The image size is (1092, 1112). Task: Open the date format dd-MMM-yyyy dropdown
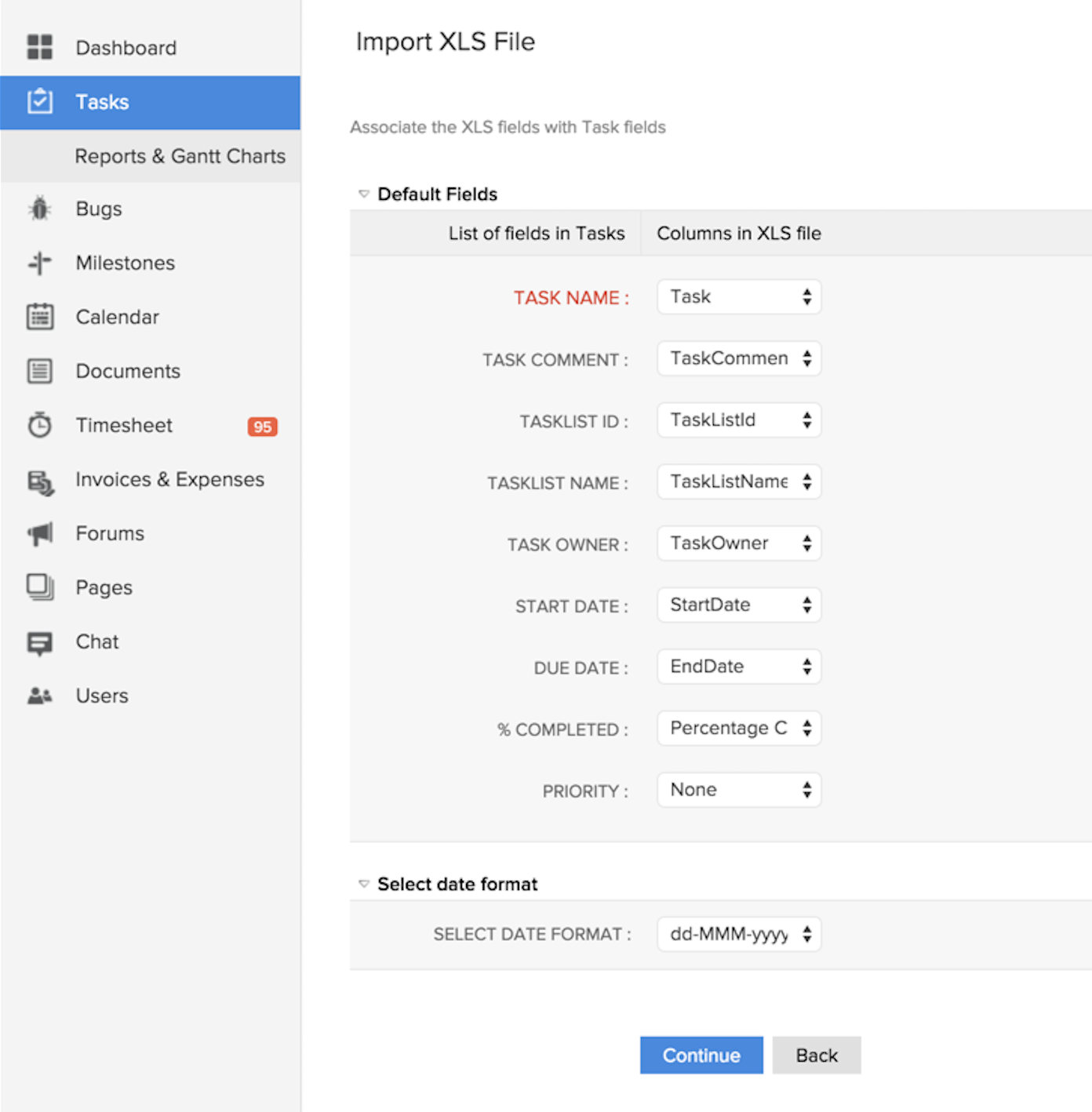pos(738,934)
